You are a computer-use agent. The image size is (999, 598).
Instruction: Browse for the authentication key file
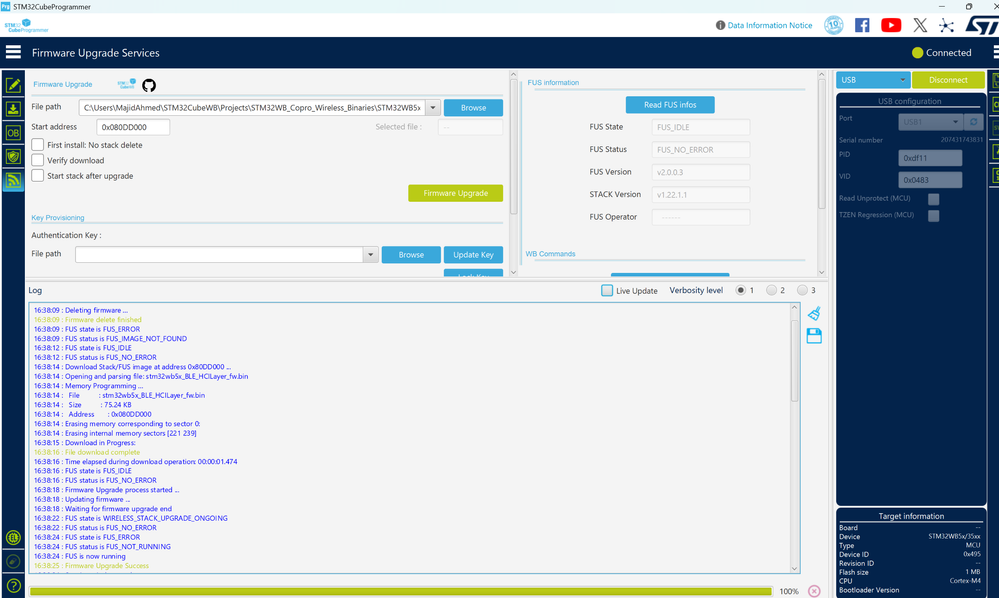click(411, 255)
